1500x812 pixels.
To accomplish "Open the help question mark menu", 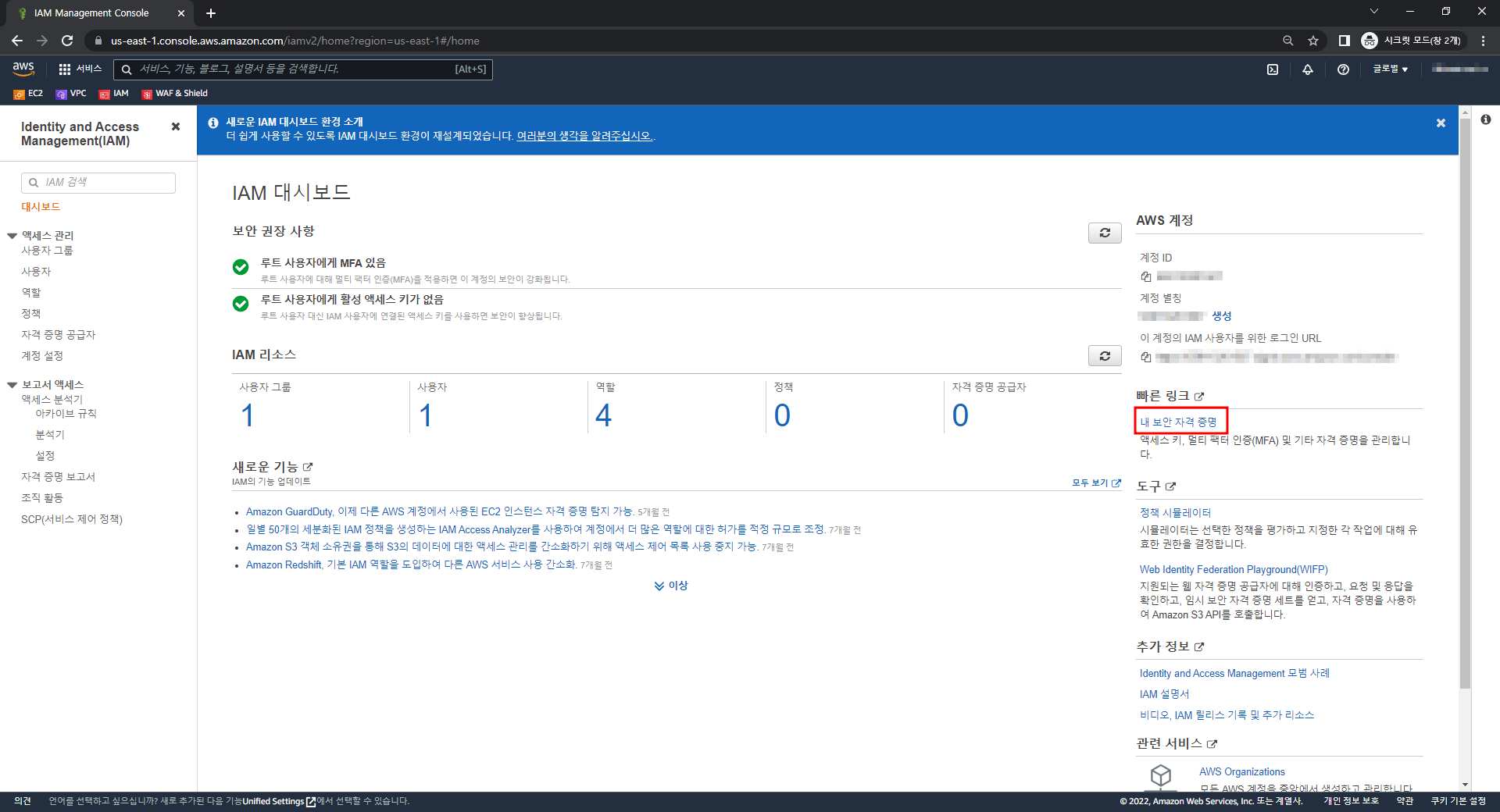I will (1343, 69).
